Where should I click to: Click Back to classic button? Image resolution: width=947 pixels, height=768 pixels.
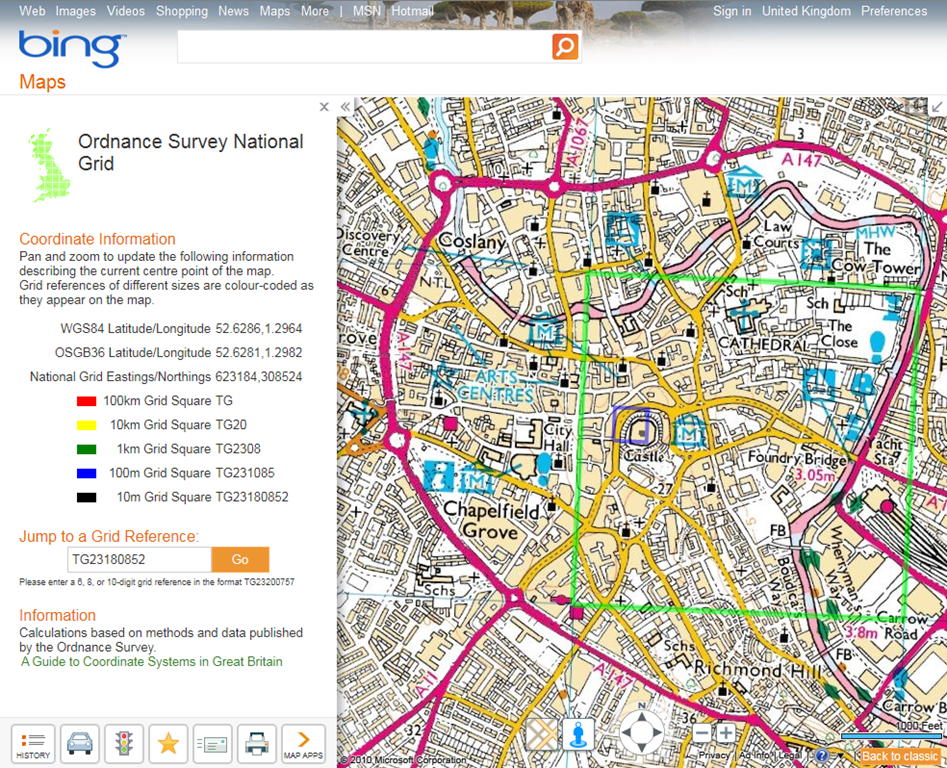[x=900, y=756]
